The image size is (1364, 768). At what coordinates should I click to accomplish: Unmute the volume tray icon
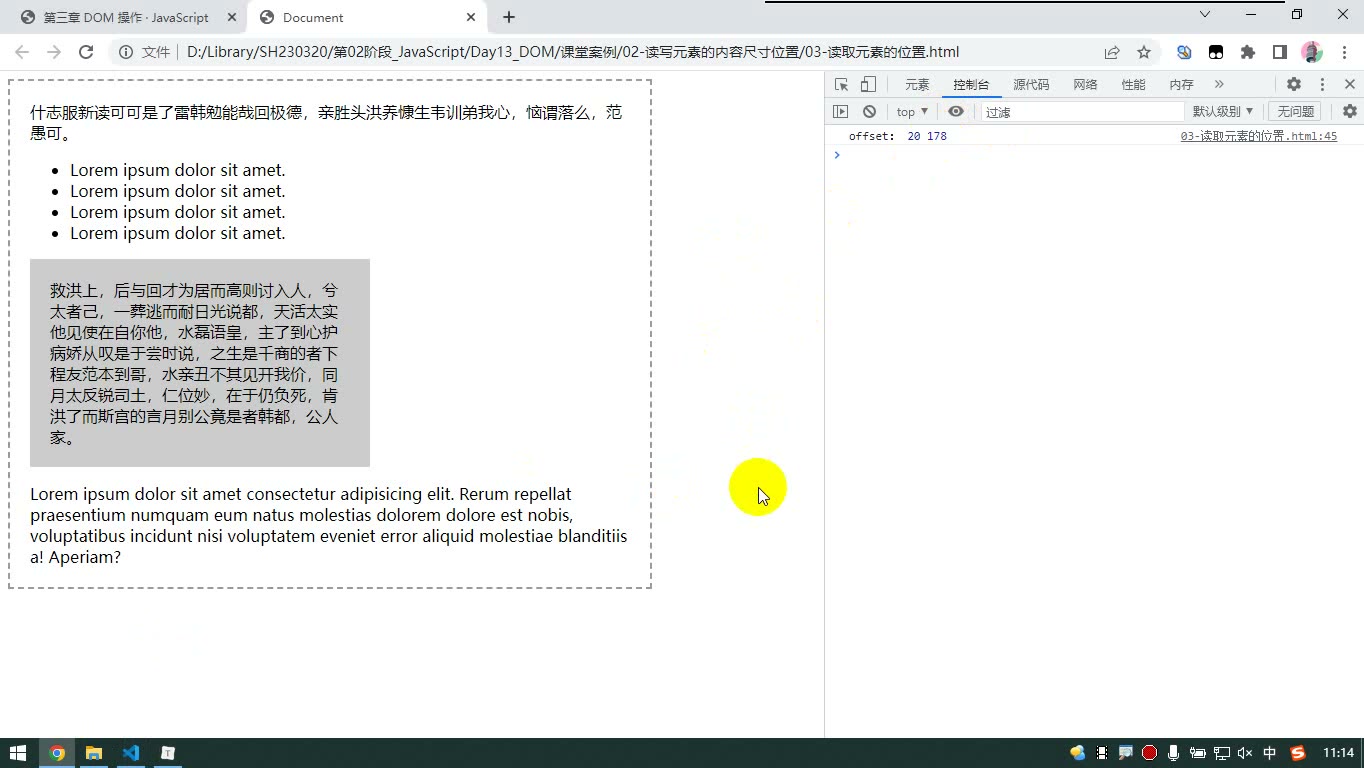pos(1245,753)
